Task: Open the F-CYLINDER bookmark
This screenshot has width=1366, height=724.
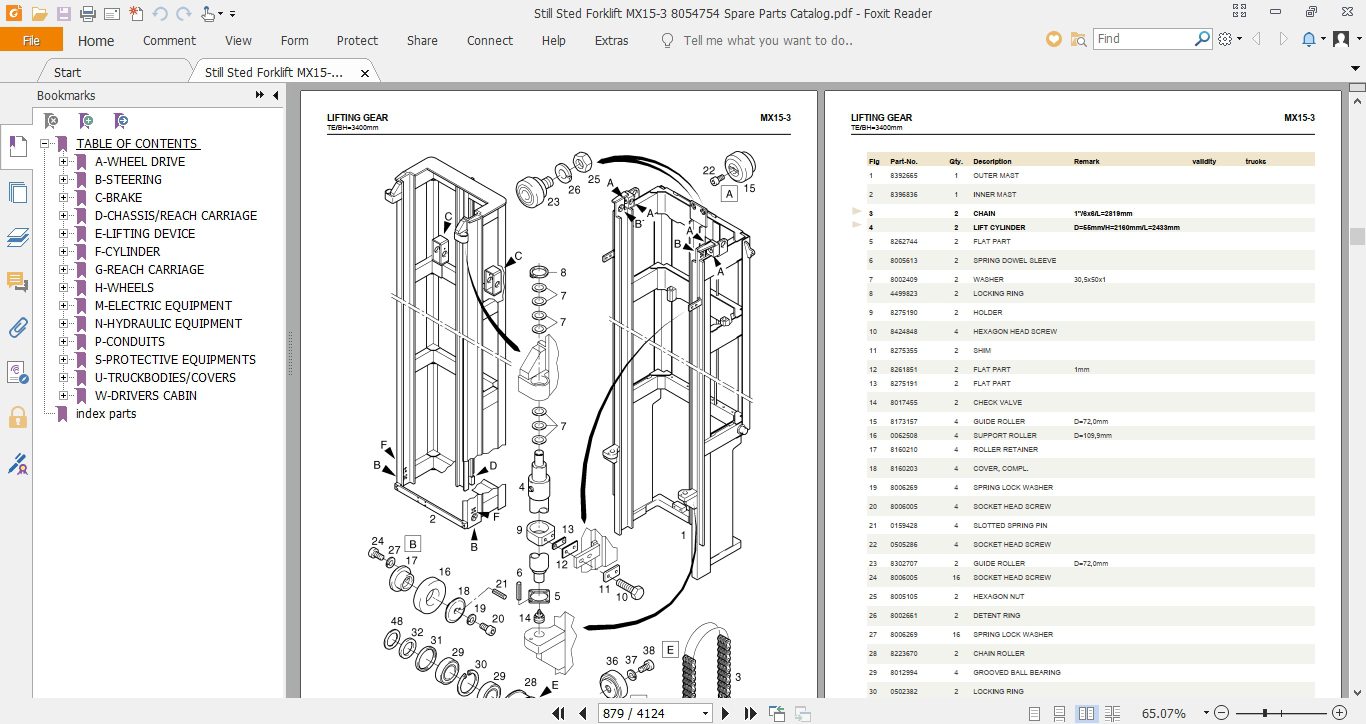Action: pyautogui.click(x=127, y=252)
